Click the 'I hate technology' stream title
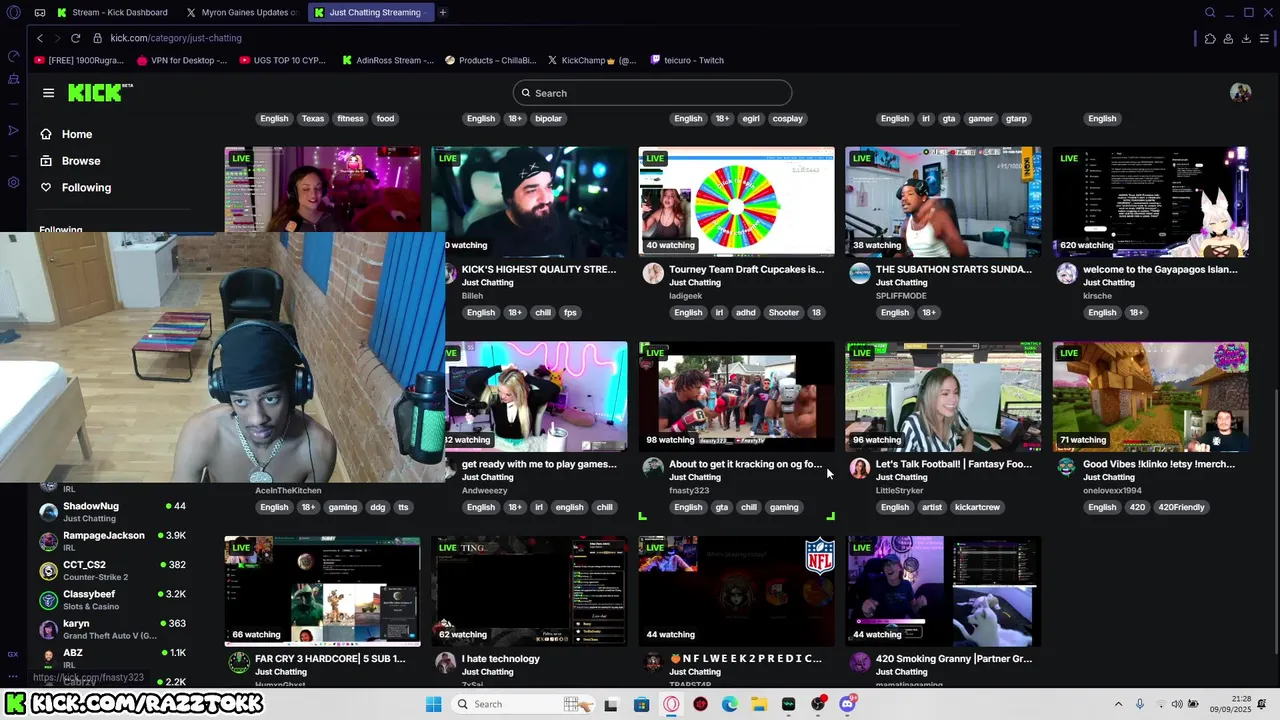The width and height of the screenshot is (1280, 720). pyautogui.click(x=501, y=659)
